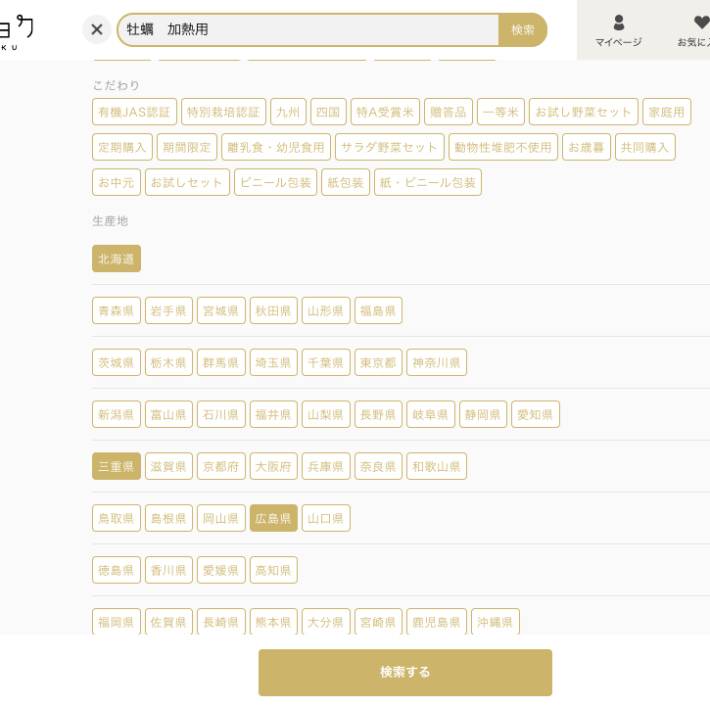Select 高知県 prefecture
Image resolution: width=710 pixels, height=707 pixels.
tap(273, 570)
